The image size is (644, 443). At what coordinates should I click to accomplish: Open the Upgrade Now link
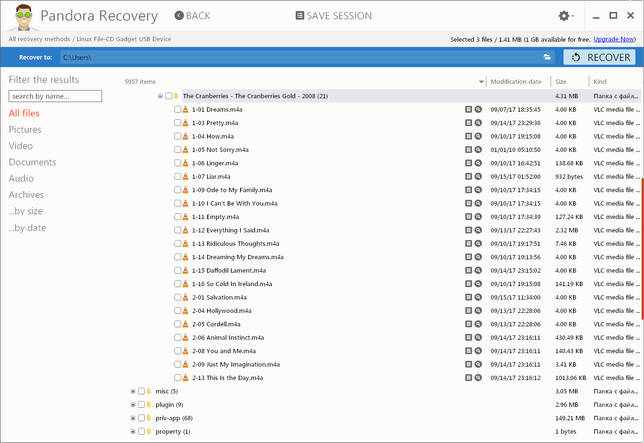615,39
